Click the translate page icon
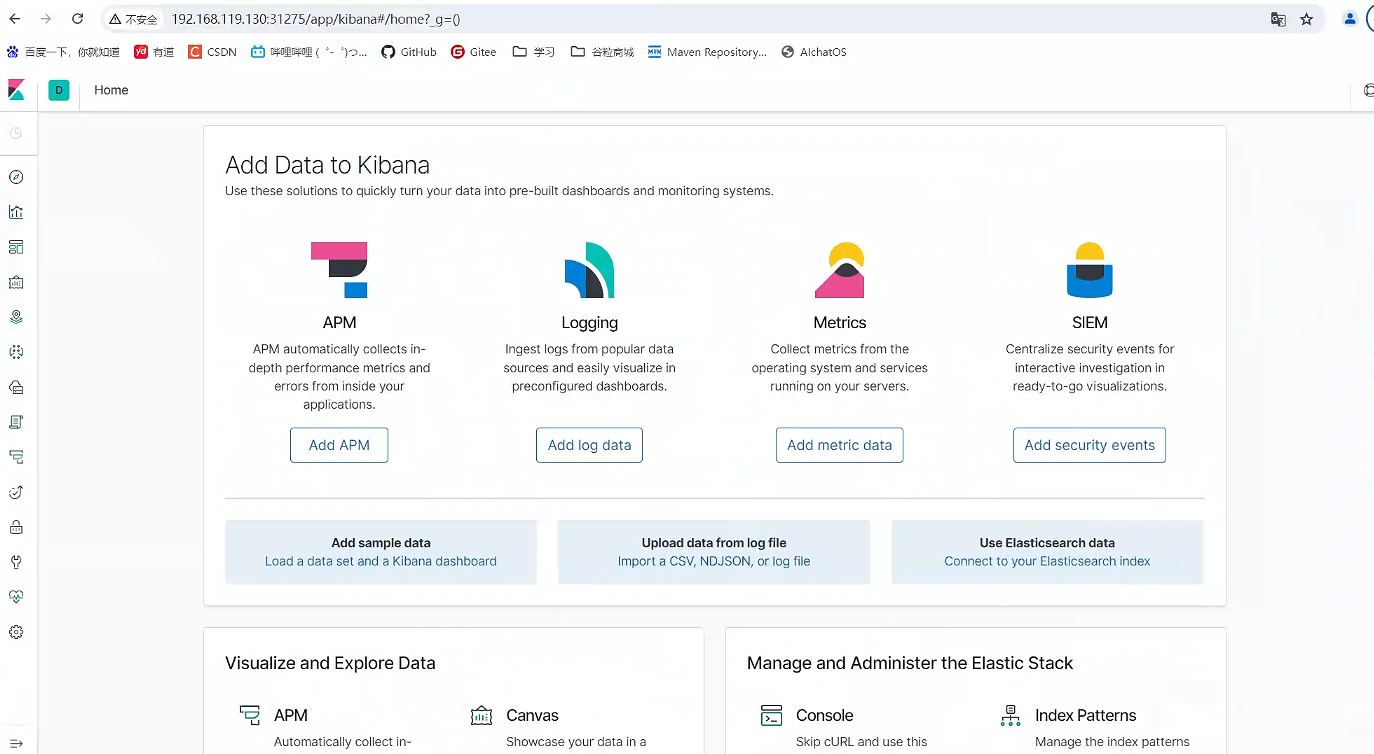The width and height of the screenshot is (1374, 754). 1278,19
